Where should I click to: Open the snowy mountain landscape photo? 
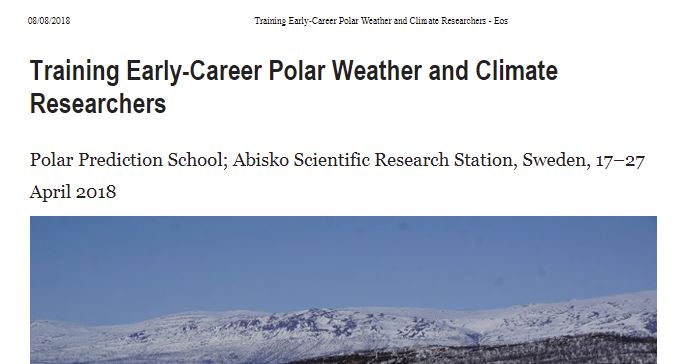(x=343, y=290)
